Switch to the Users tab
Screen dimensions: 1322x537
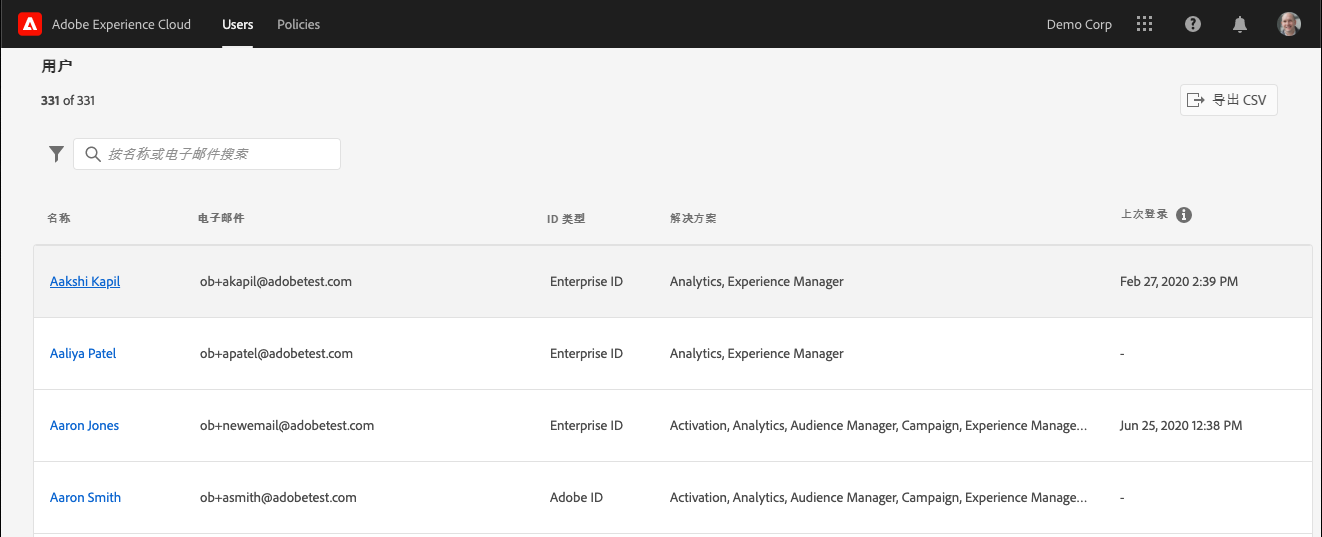tap(238, 24)
